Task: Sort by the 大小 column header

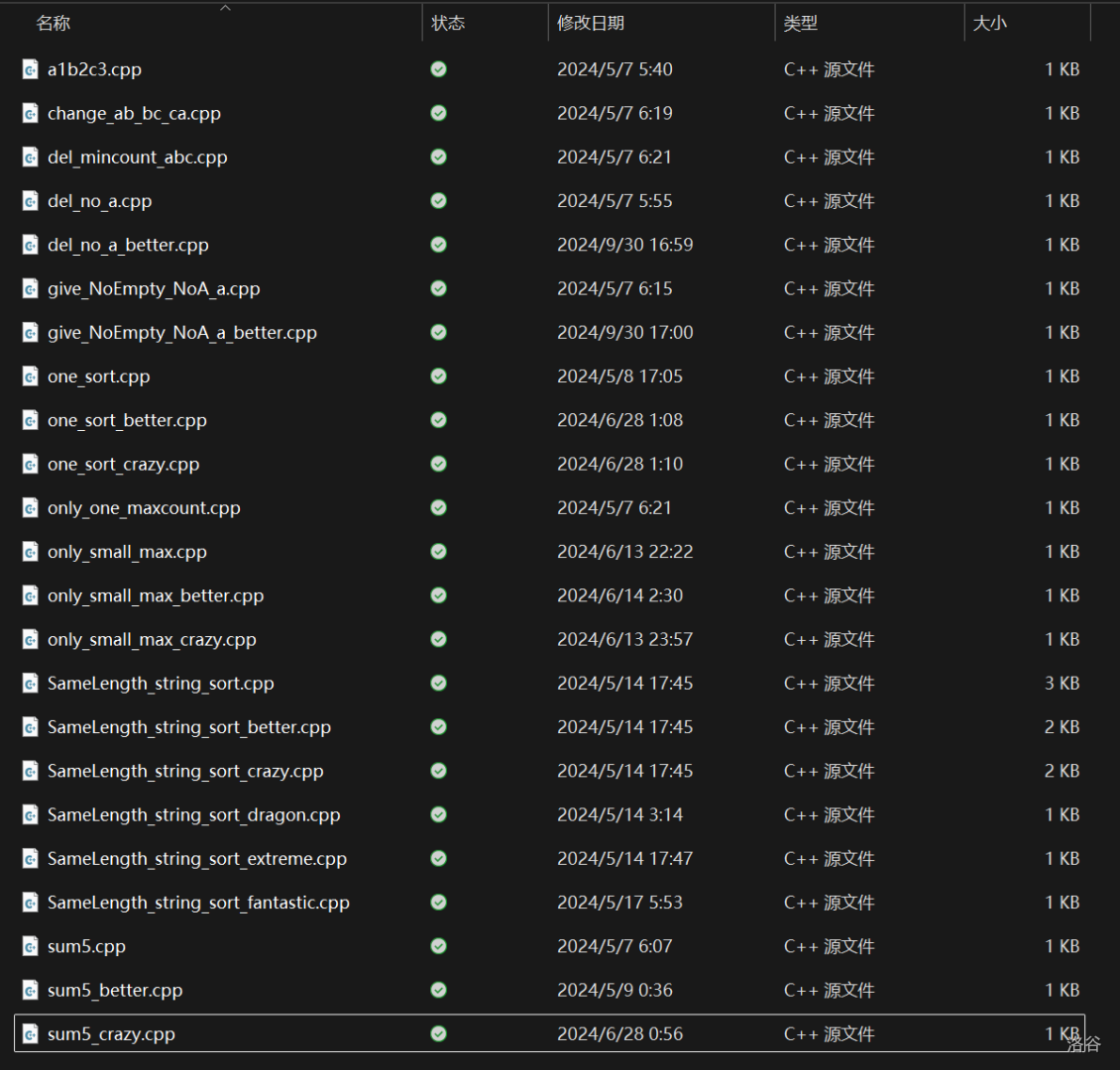Action: coord(989,23)
